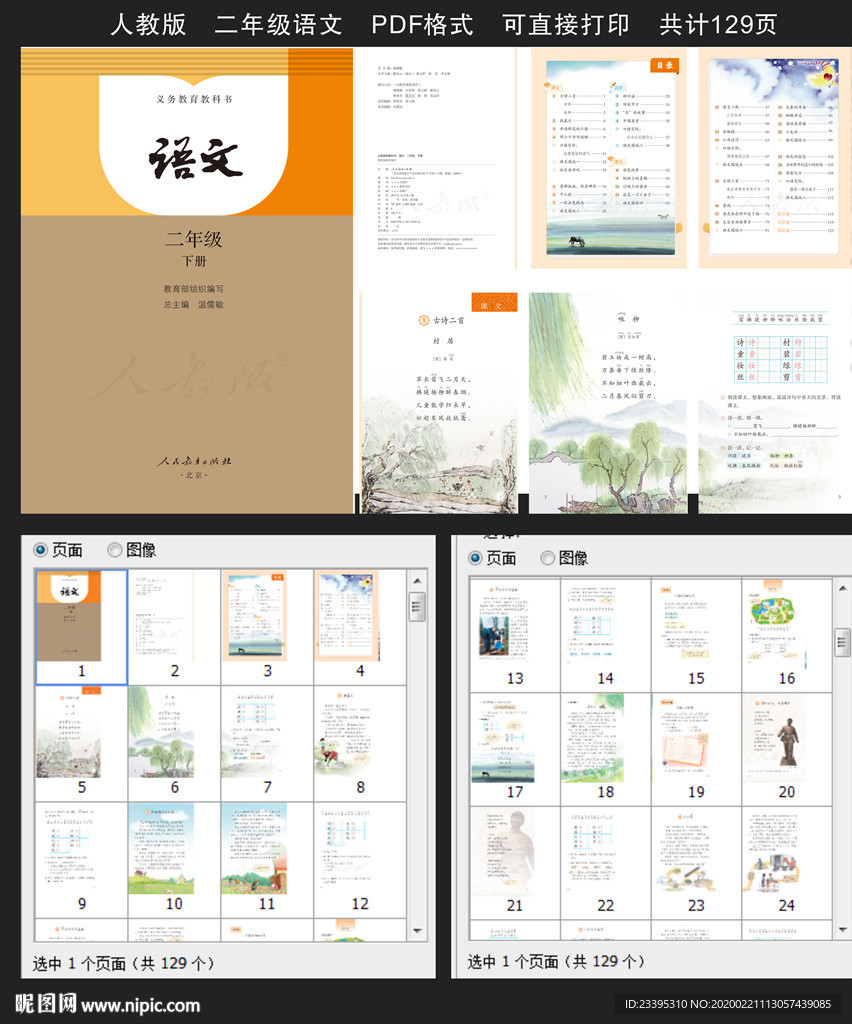Select page thumbnail 15
The image size is (852, 1024).
[x=696, y=634]
